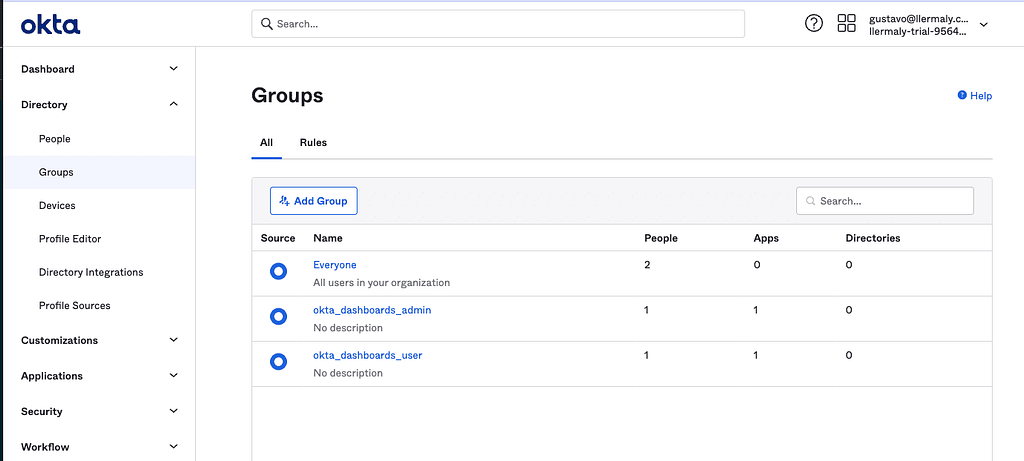Open the apps grid icon

pyautogui.click(x=846, y=24)
